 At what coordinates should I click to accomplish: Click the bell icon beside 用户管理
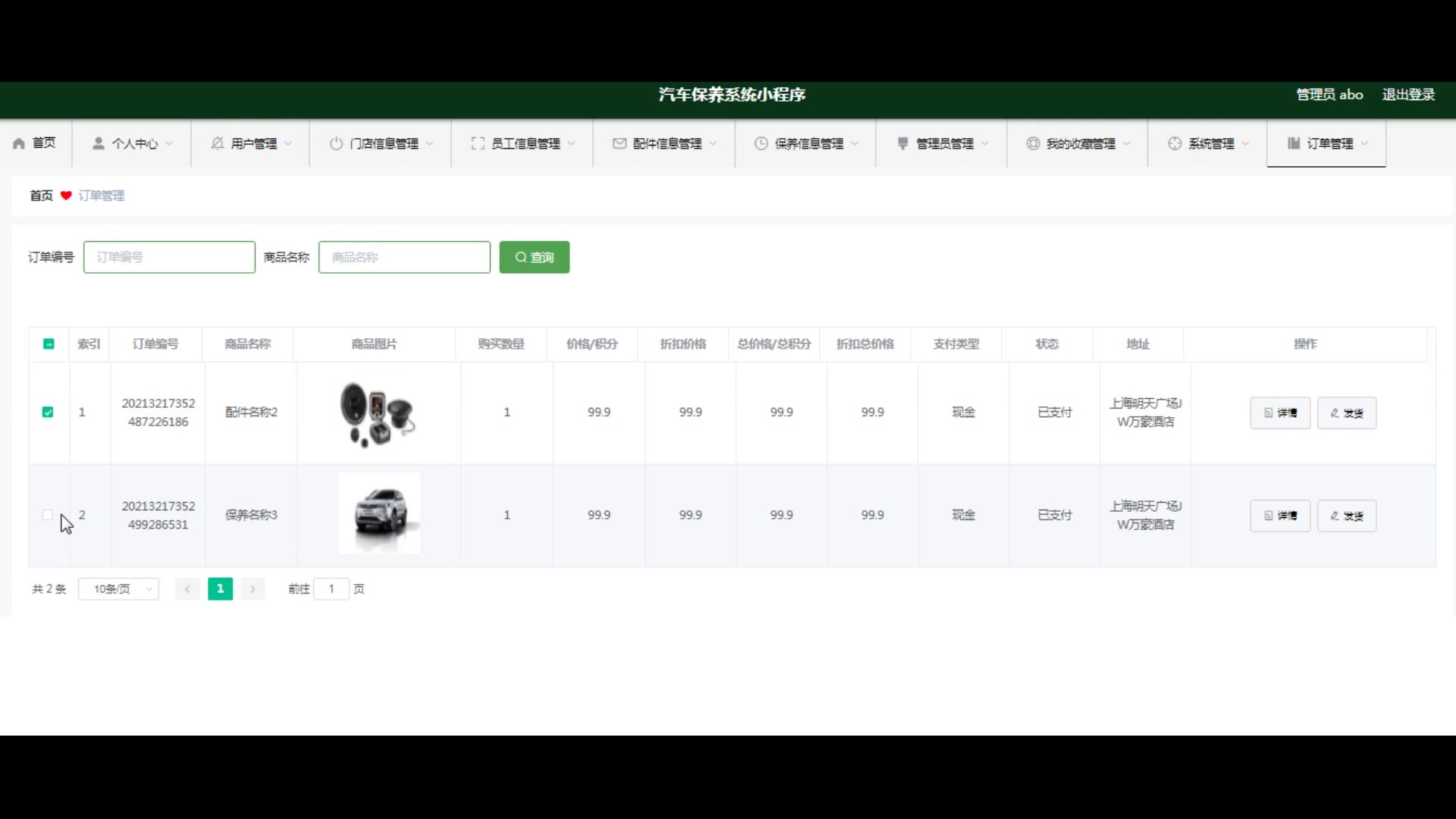(x=217, y=143)
